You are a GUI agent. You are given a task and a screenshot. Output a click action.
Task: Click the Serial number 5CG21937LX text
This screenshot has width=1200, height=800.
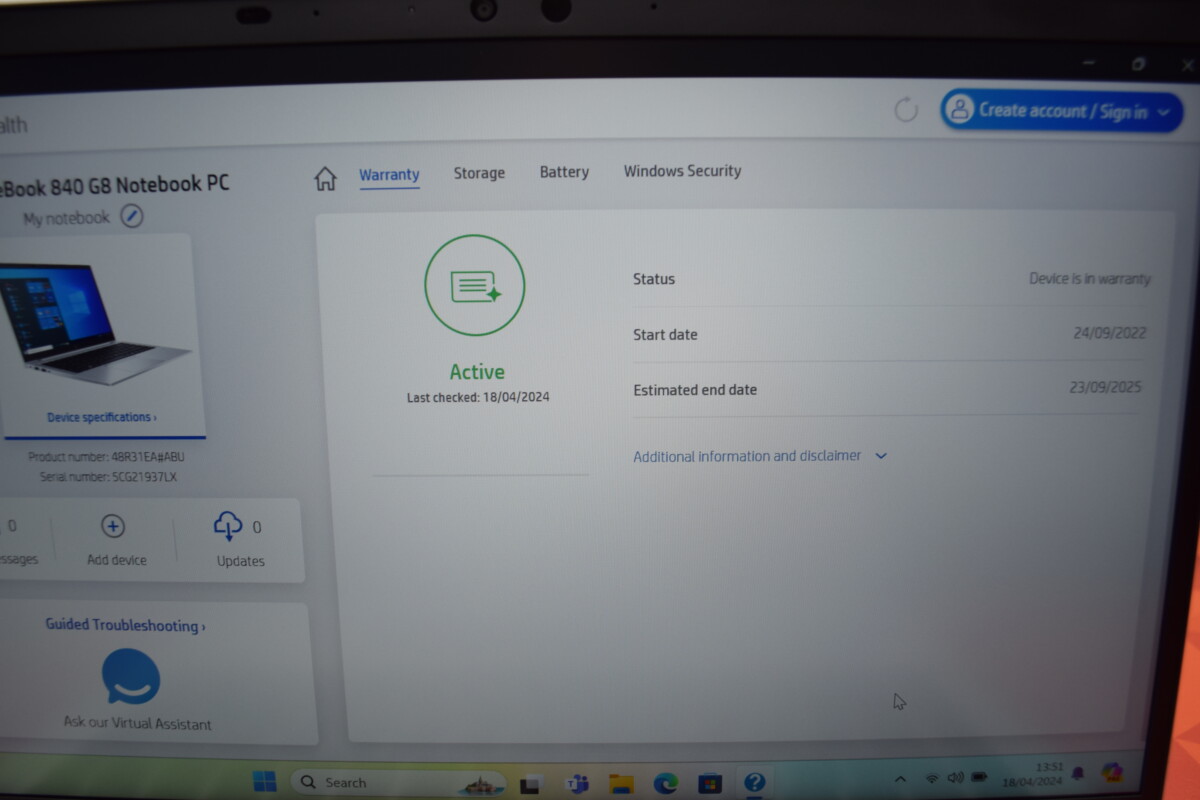tap(108, 477)
